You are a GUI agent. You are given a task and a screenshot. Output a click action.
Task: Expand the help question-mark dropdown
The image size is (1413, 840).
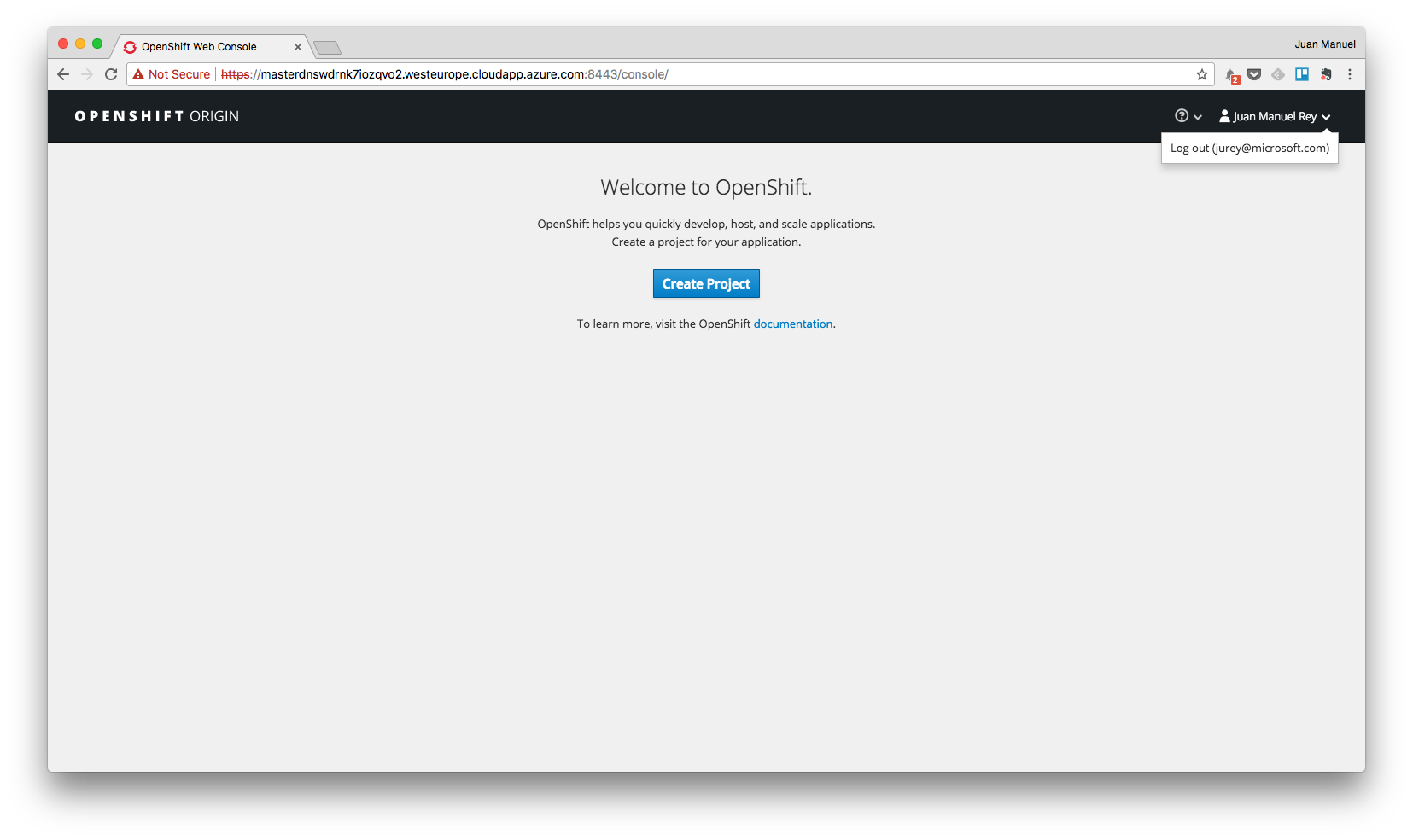pos(1188,116)
